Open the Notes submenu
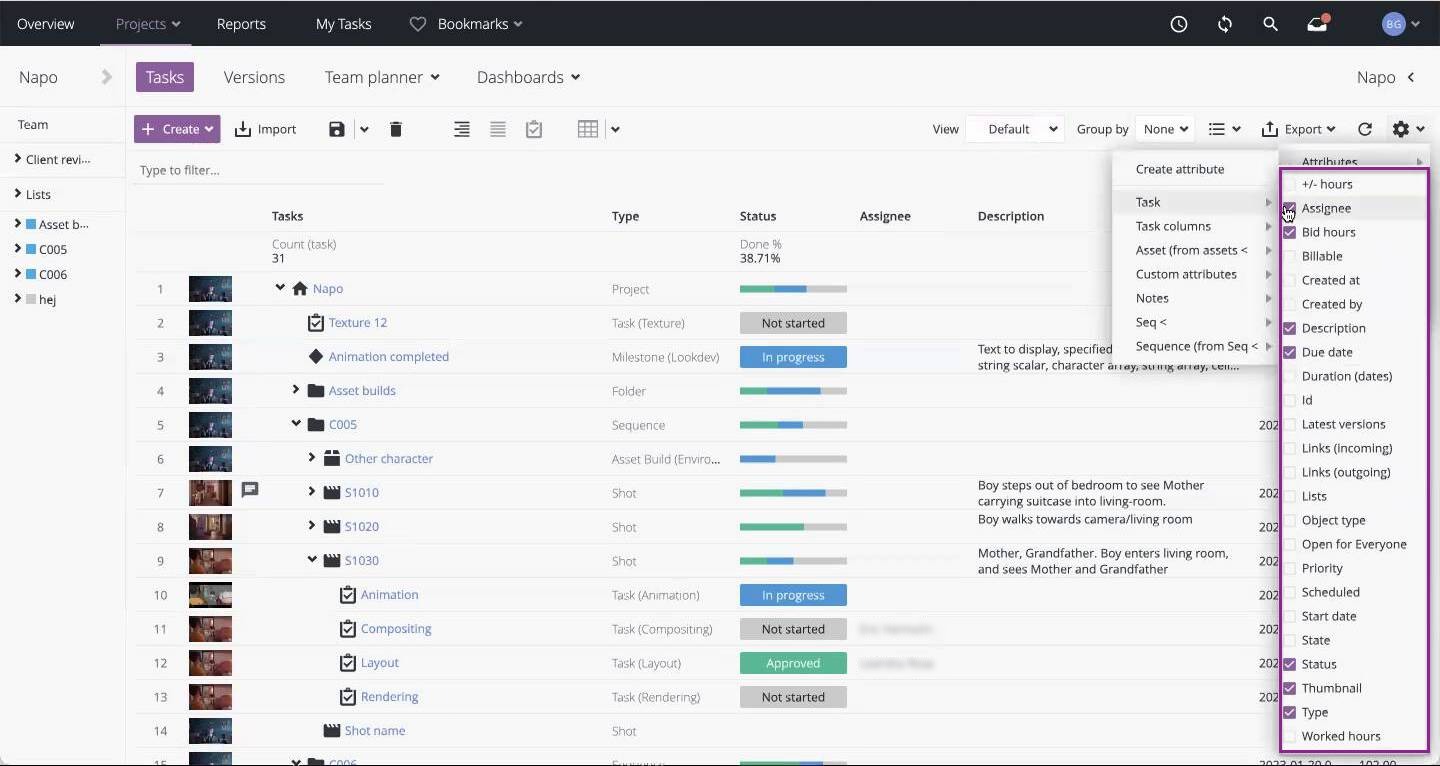The width and height of the screenshot is (1440, 766). pos(1195,298)
